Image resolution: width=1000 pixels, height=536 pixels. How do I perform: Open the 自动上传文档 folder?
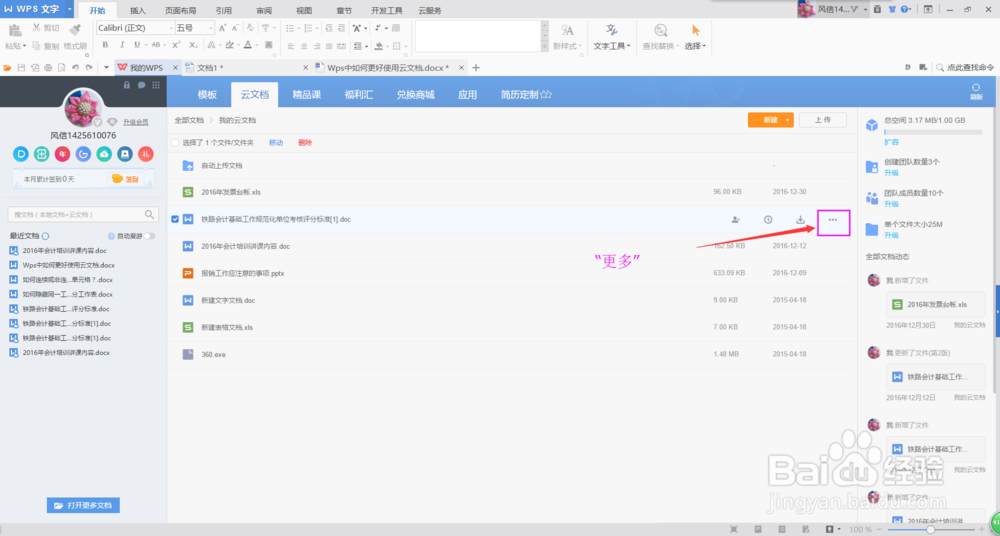(221, 165)
